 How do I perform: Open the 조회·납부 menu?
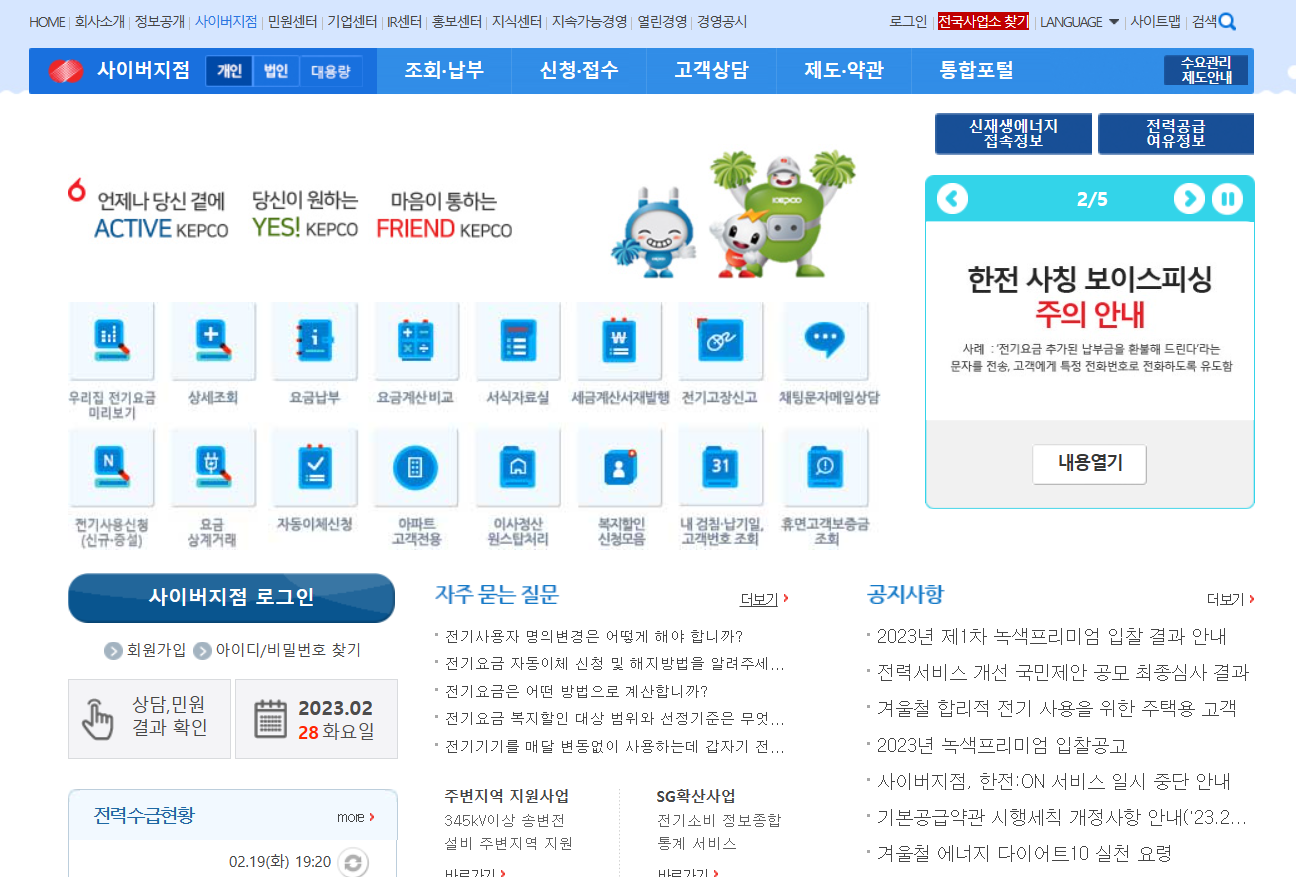pyautogui.click(x=444, y=71)
